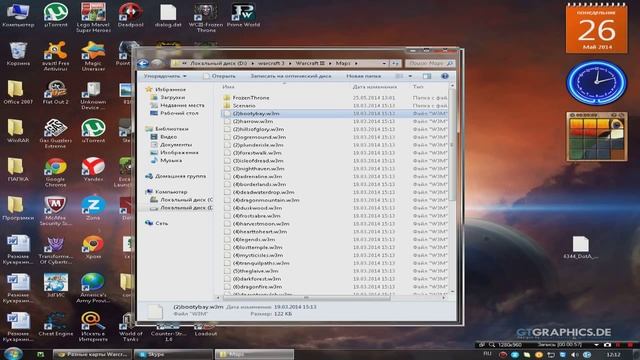The width and height of the screenshot is (640, 360).
Task: Open the Explorer help question-mark icon
Action: click(445, 76)
